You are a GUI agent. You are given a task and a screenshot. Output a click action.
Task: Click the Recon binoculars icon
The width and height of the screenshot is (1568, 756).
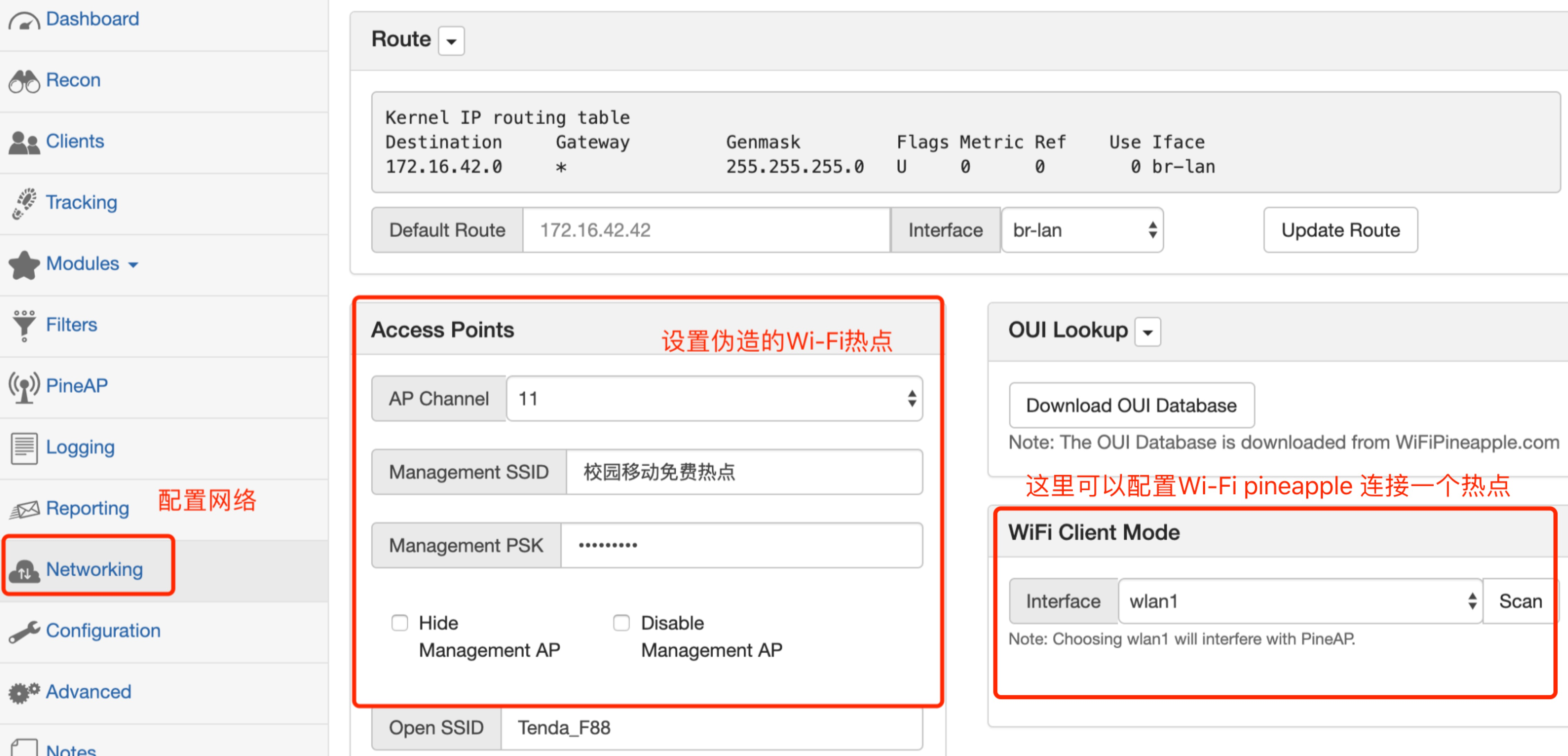click(24, 81)
